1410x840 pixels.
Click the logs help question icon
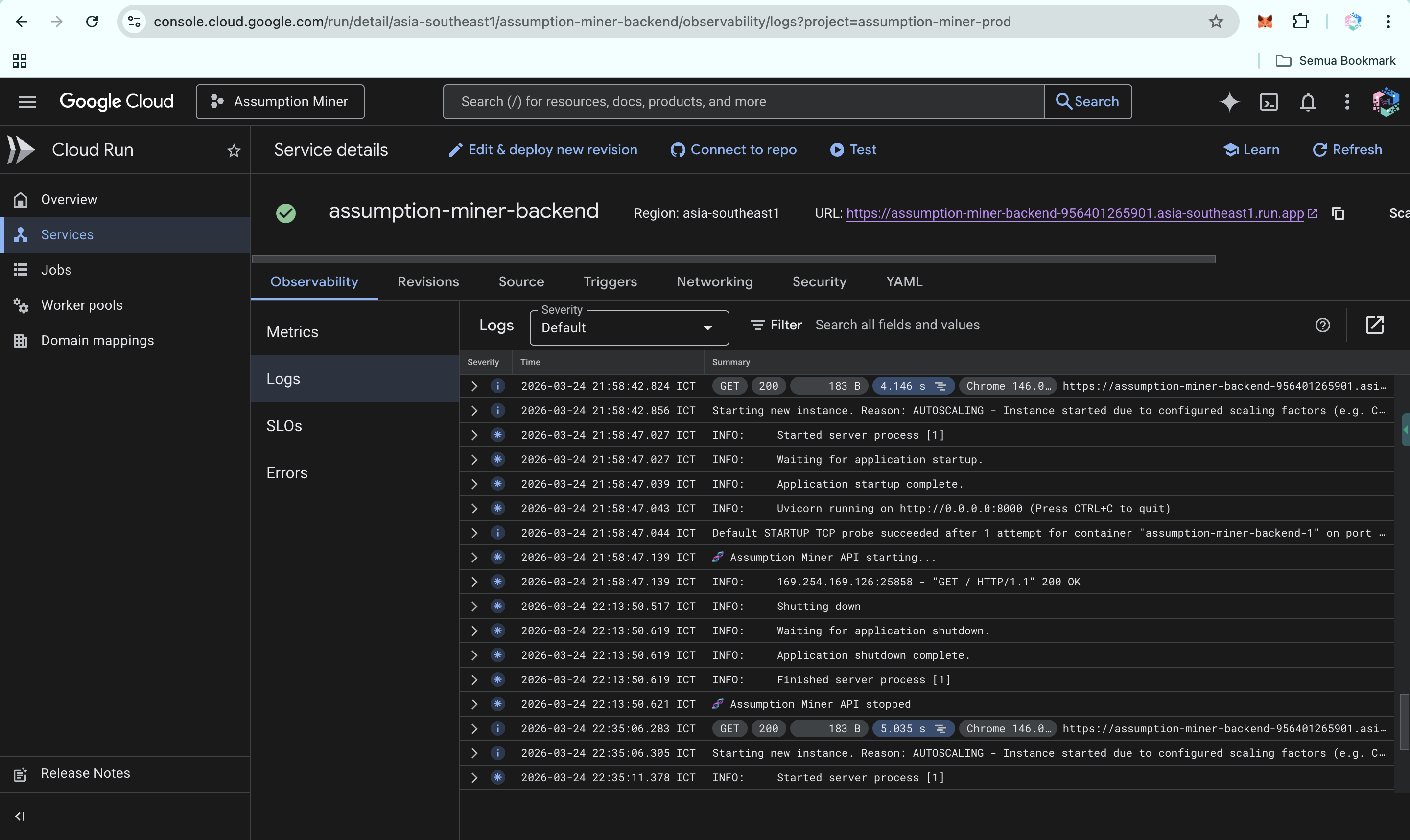1322,325
